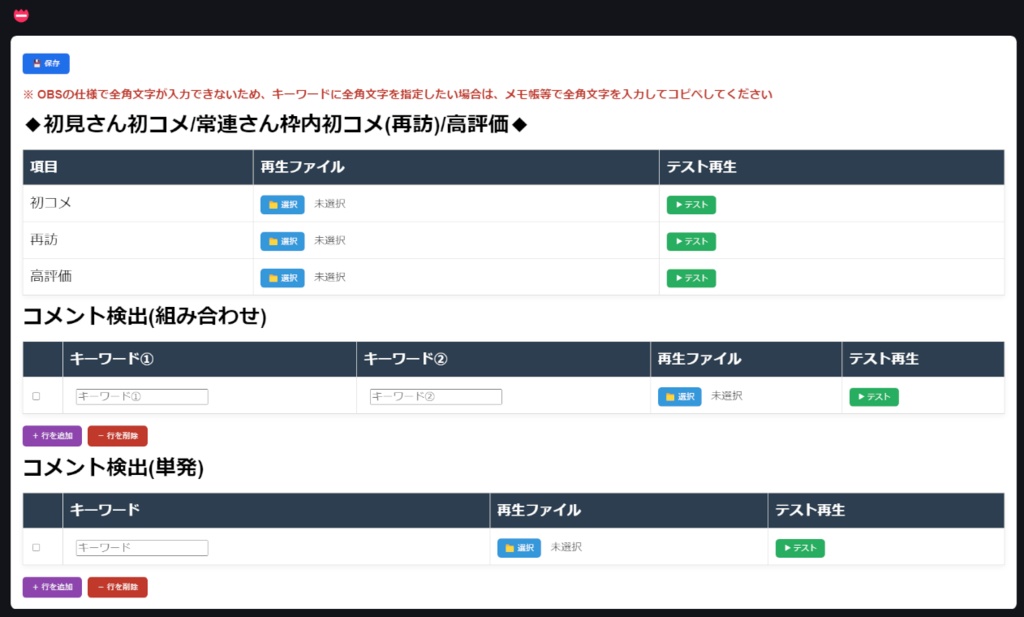The width and height of the screenshot is (1024, 617).
Task: Test the 高評価 sound playback
Action: [x=691, y=277]
